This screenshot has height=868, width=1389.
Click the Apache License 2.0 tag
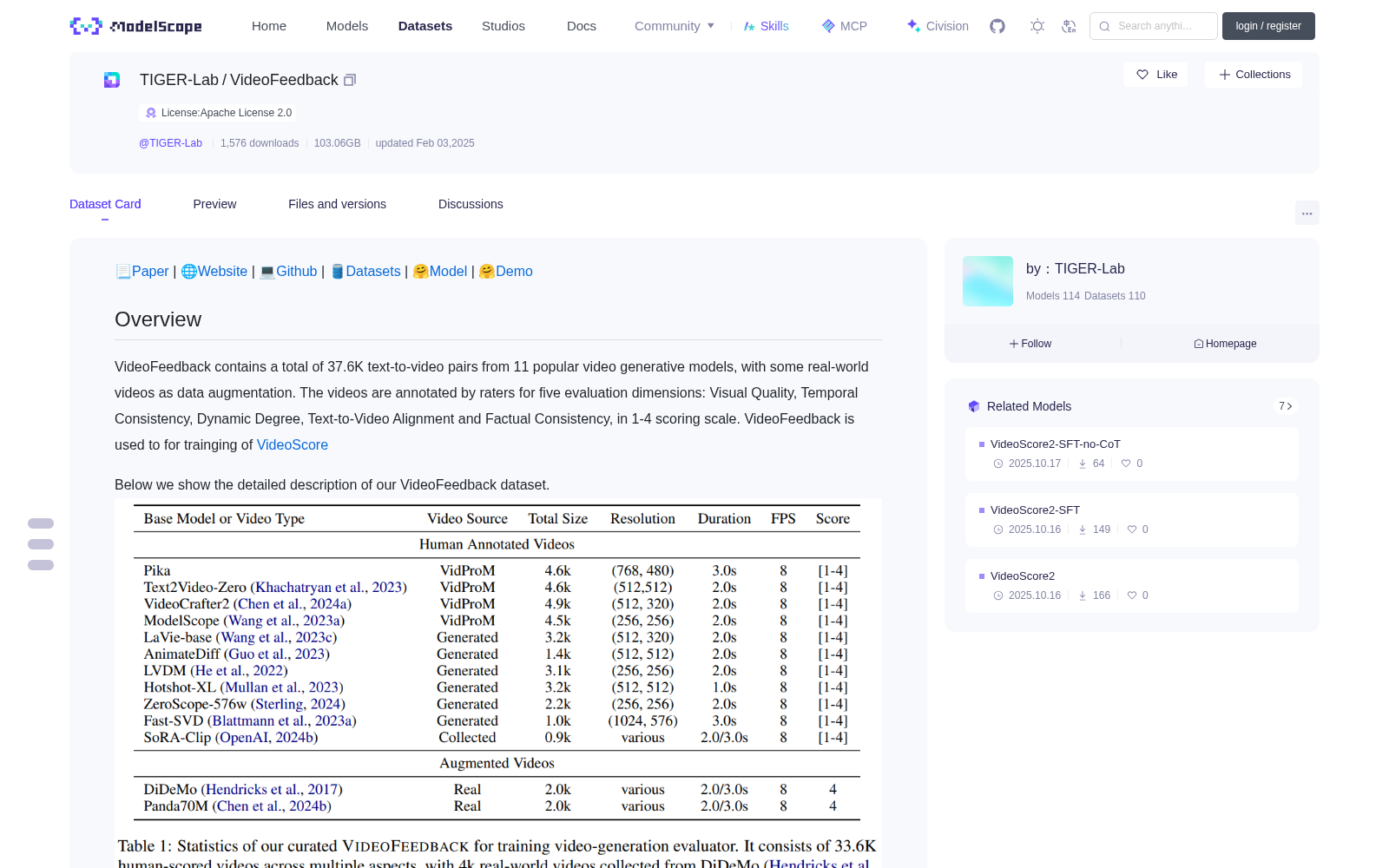click(217, 113)
